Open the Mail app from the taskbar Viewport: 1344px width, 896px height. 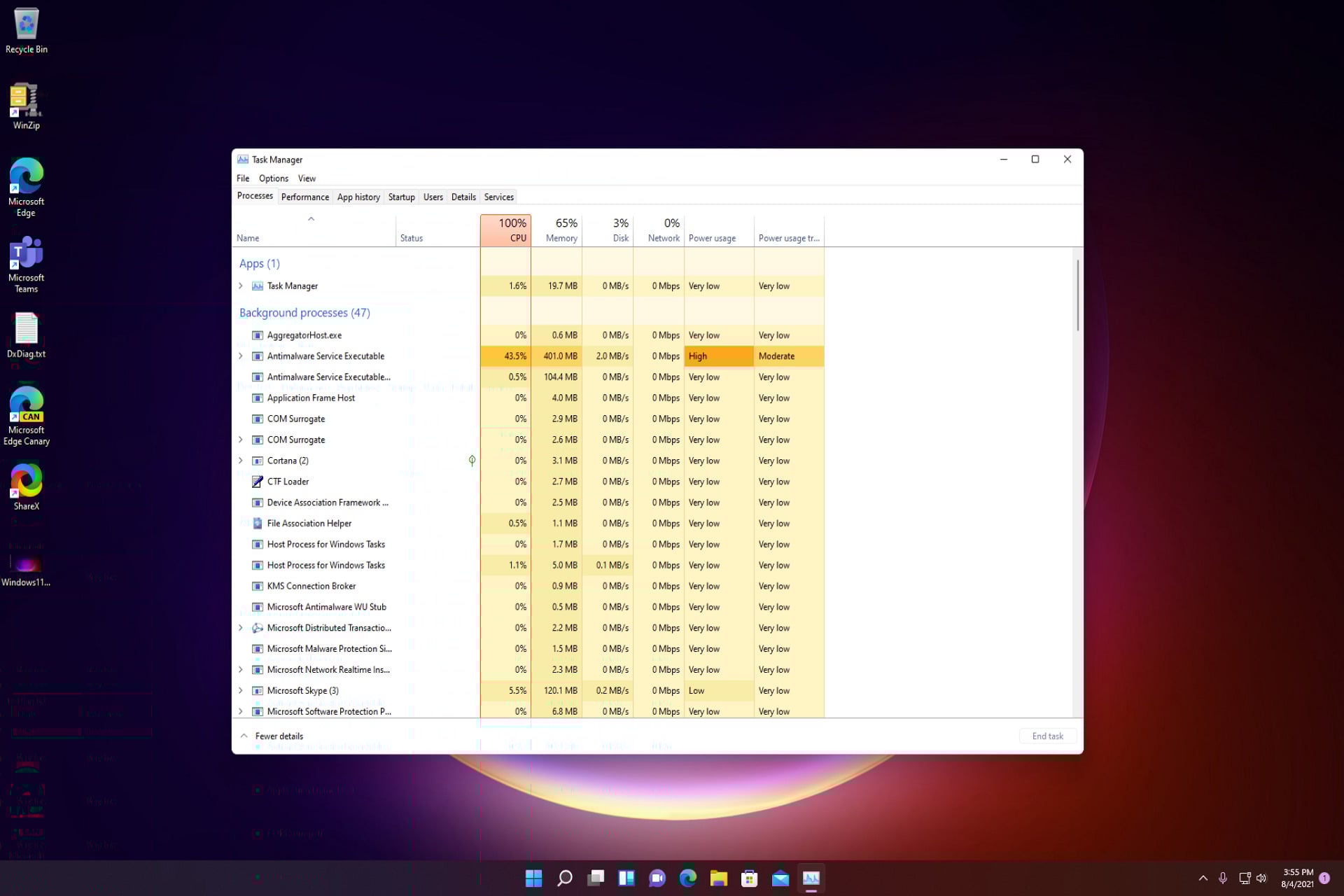[780, 878]
